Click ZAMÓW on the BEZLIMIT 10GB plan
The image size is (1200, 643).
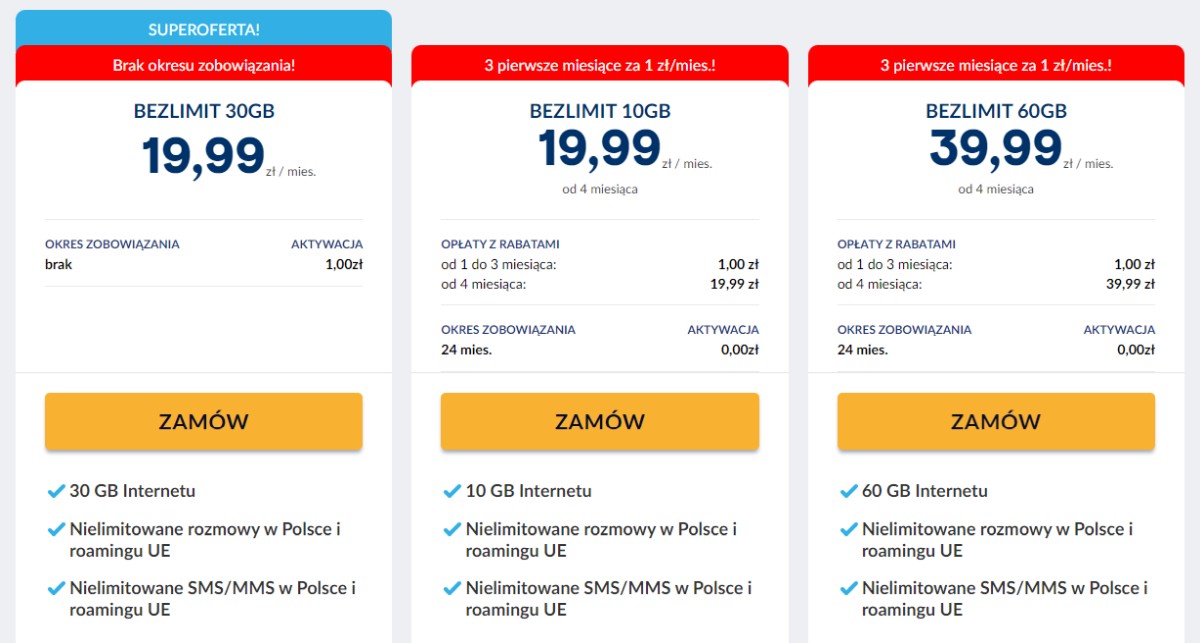(x=599, y=421)
